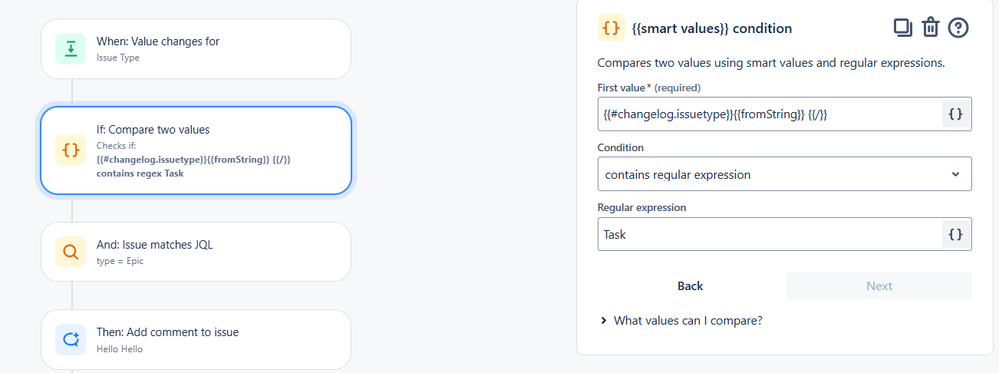Screen dimensions: 999x373
Task: Click the green trigger icon for Value changes
Action: [x=70, y=48]
